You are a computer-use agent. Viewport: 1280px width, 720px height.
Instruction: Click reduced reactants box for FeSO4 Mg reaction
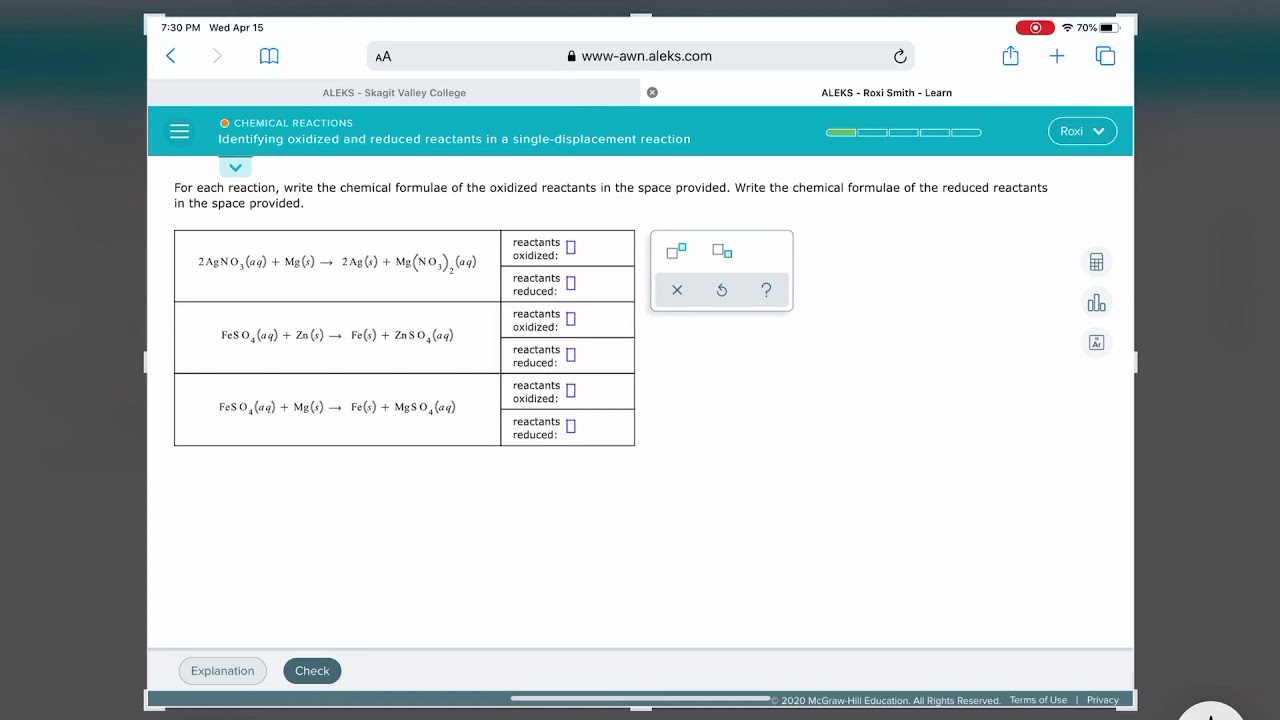coord(571,427)
